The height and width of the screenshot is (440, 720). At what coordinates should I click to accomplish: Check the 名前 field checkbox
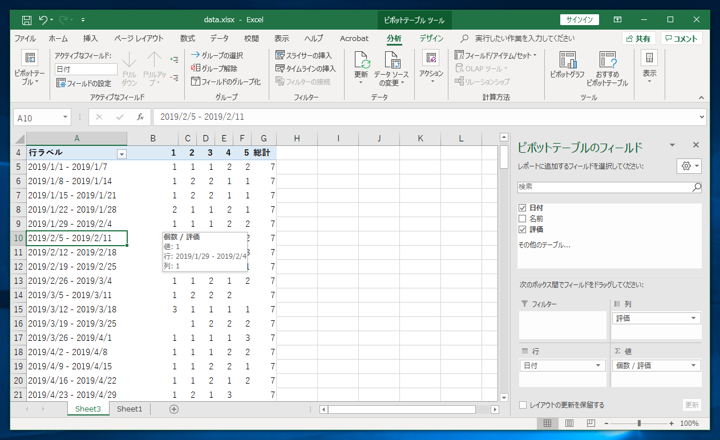click(x=522, y=219)
